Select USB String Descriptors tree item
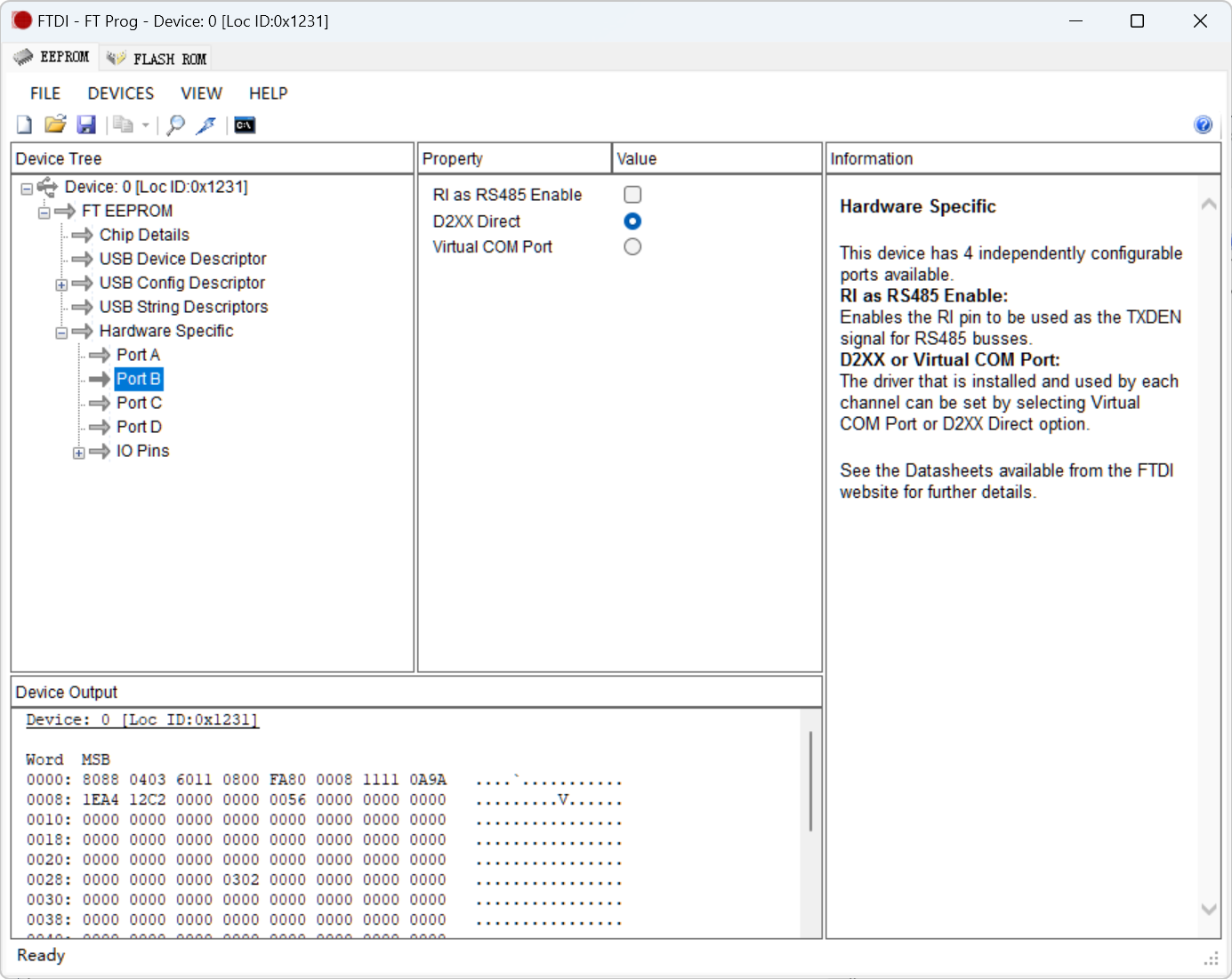 tap(183, 307)
